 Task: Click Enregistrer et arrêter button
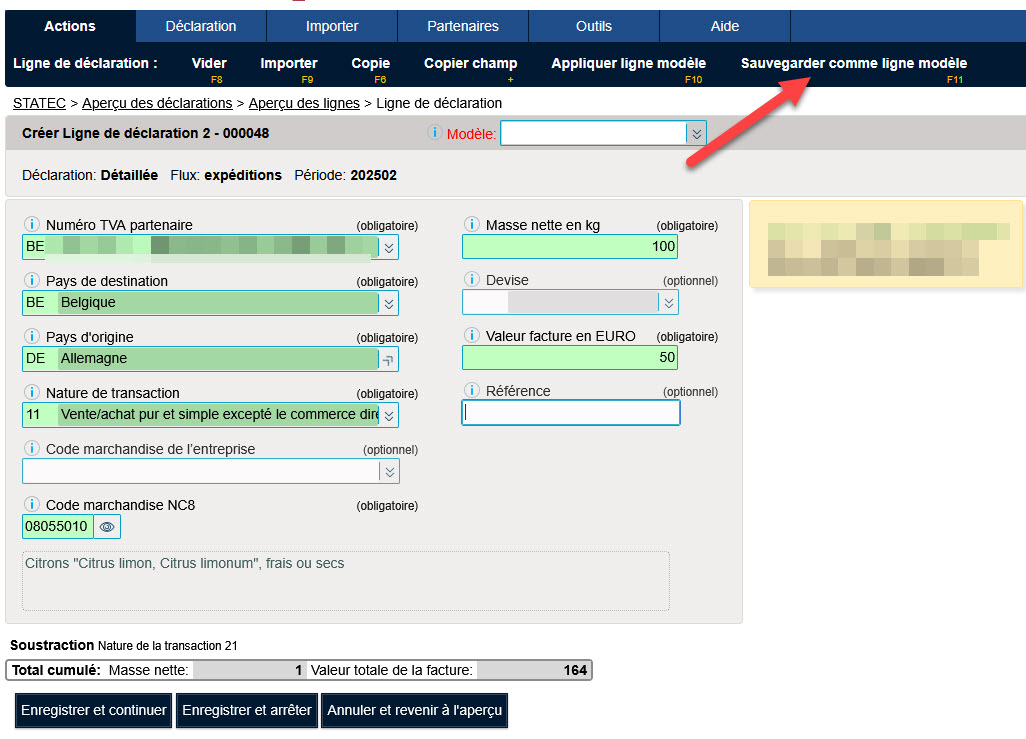247,710
